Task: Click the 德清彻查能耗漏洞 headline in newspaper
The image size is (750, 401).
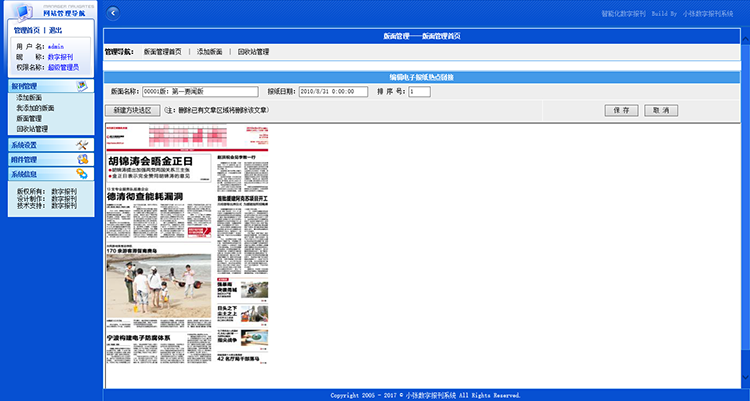Action: point(144,197)
